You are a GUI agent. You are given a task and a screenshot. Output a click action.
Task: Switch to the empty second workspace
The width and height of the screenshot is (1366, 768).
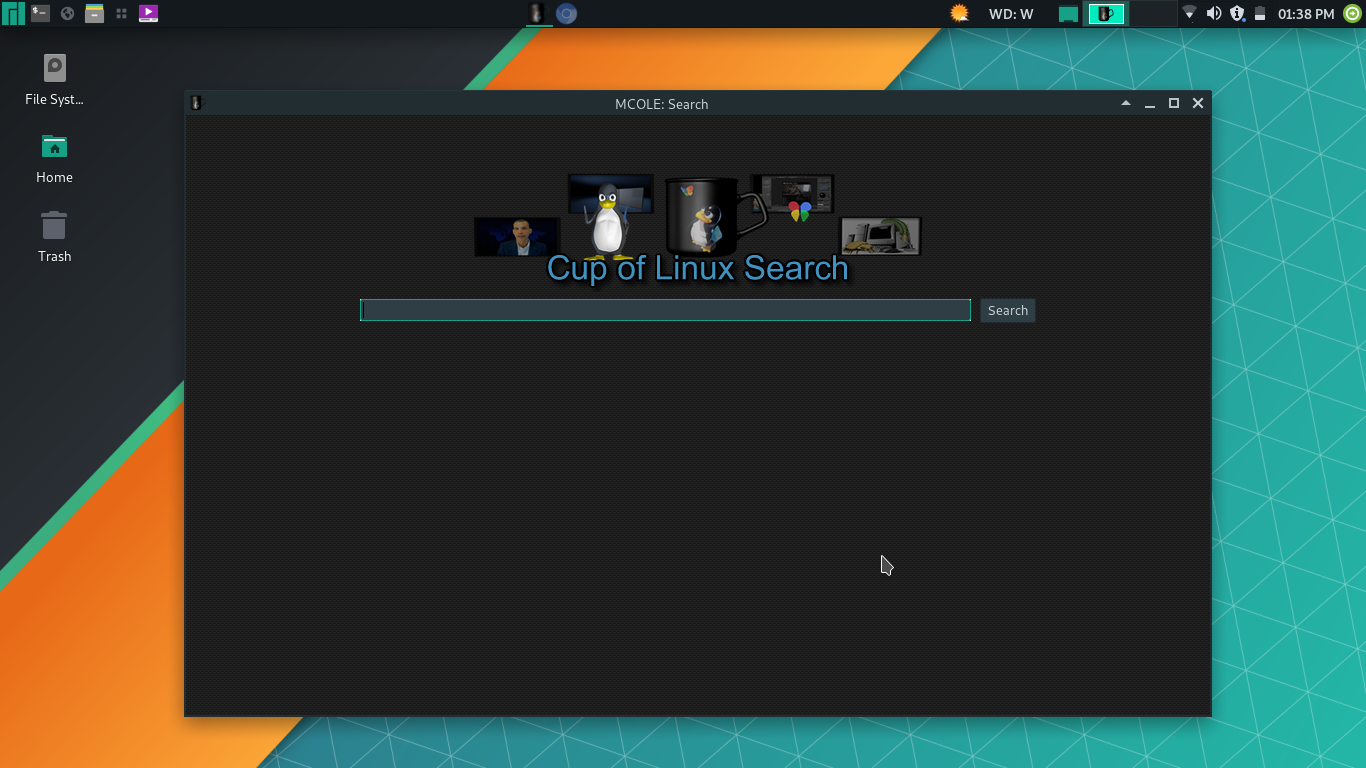click(x=1152, y=13)
